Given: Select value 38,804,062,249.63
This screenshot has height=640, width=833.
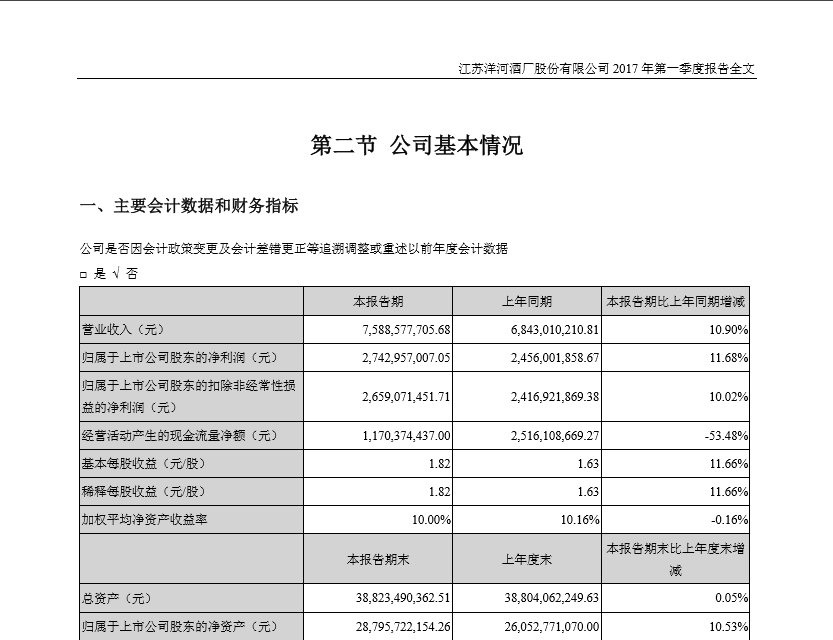Looking at the screenshot, I should point(552,599).
